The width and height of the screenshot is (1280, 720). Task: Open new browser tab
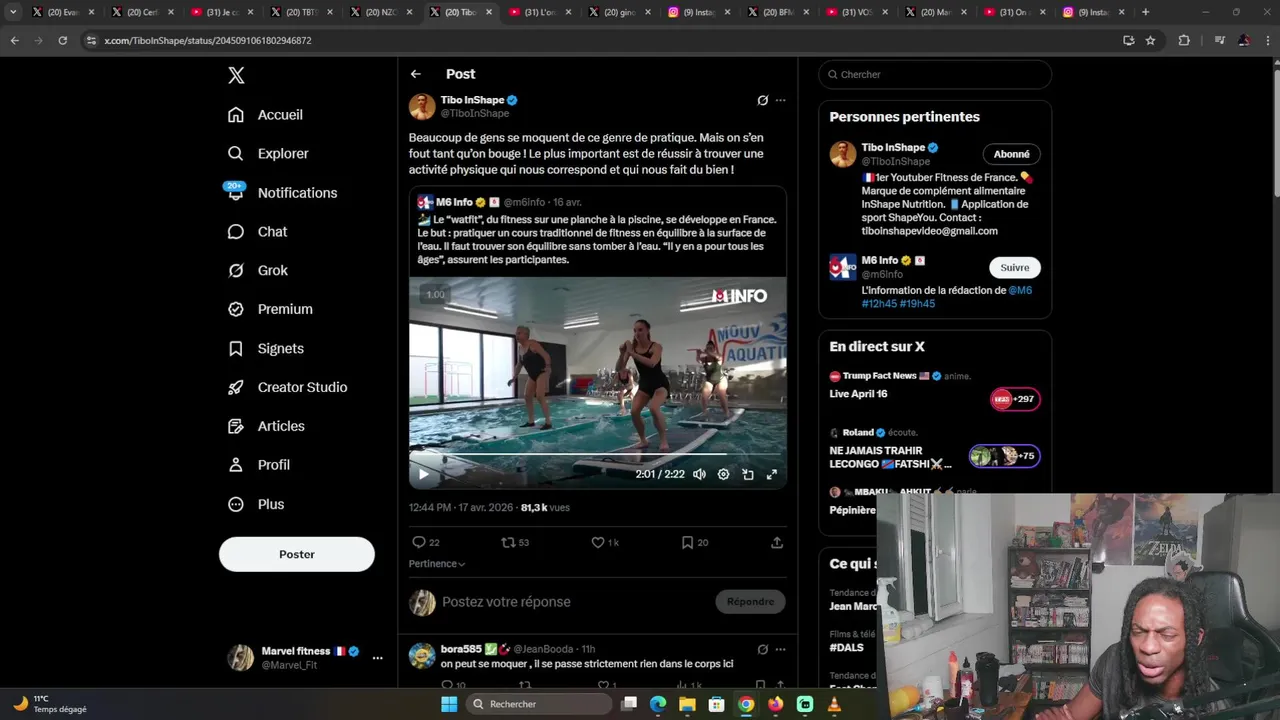(x=1145, y=12)
